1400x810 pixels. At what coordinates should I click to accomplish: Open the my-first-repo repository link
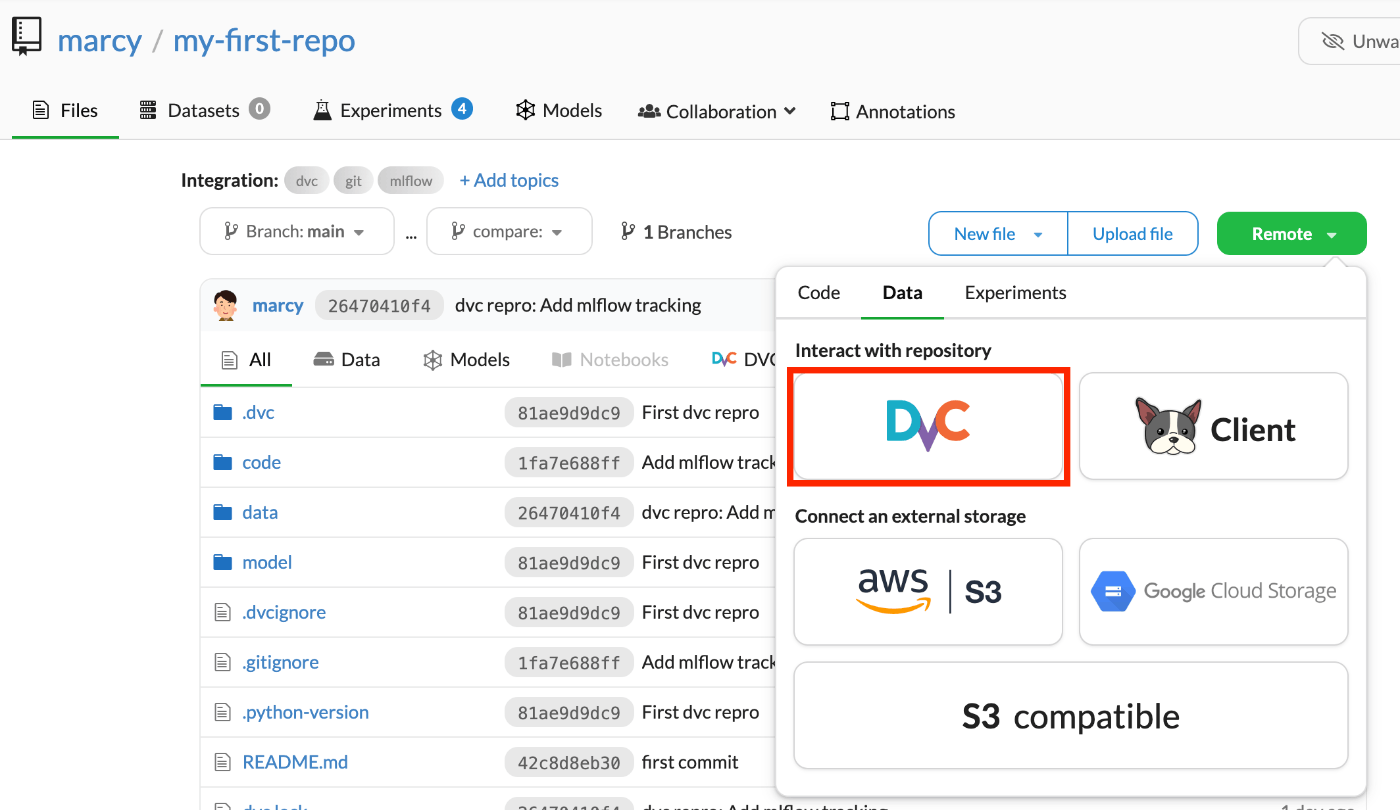click(264, 41)
